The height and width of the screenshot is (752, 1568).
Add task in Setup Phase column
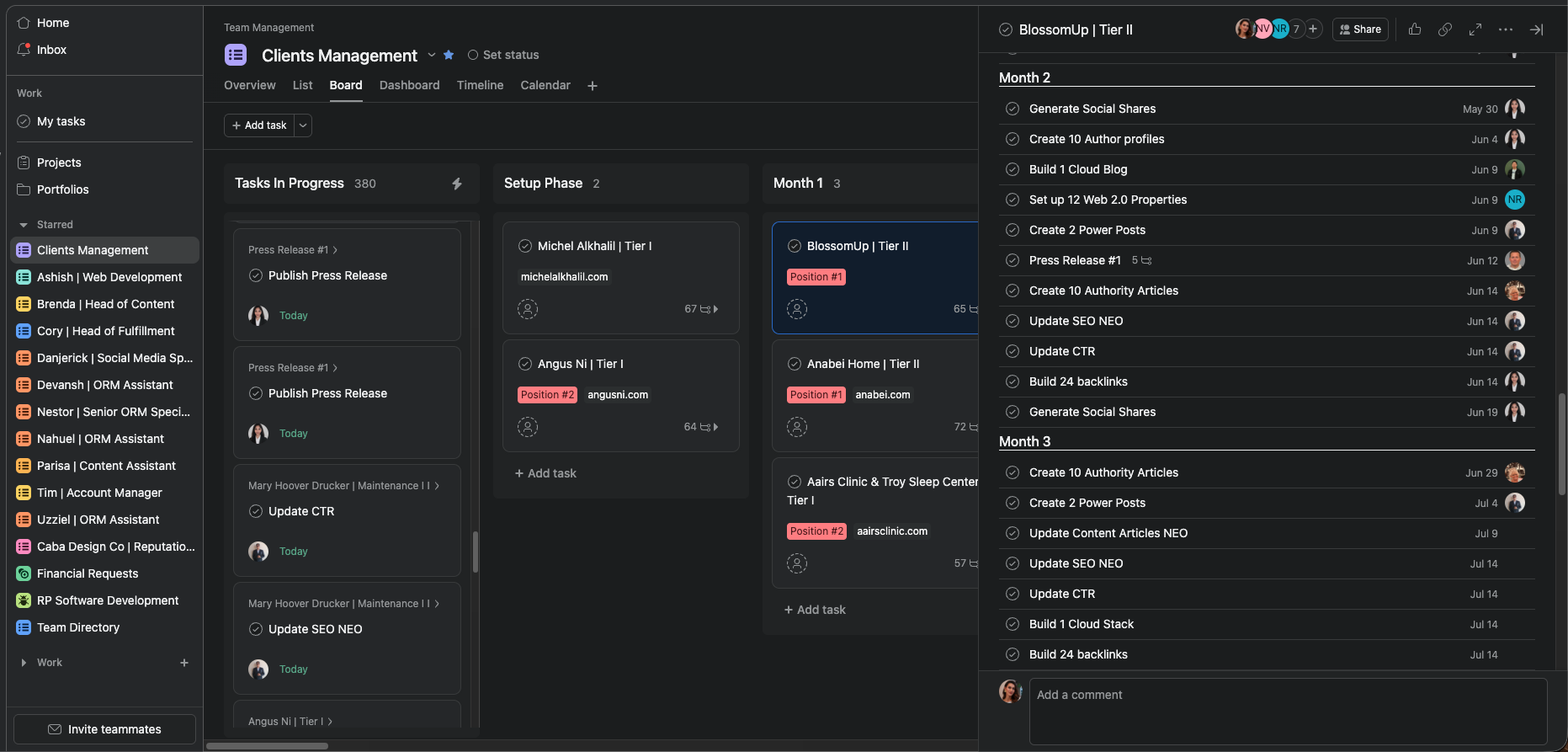[x=545, y=473]
